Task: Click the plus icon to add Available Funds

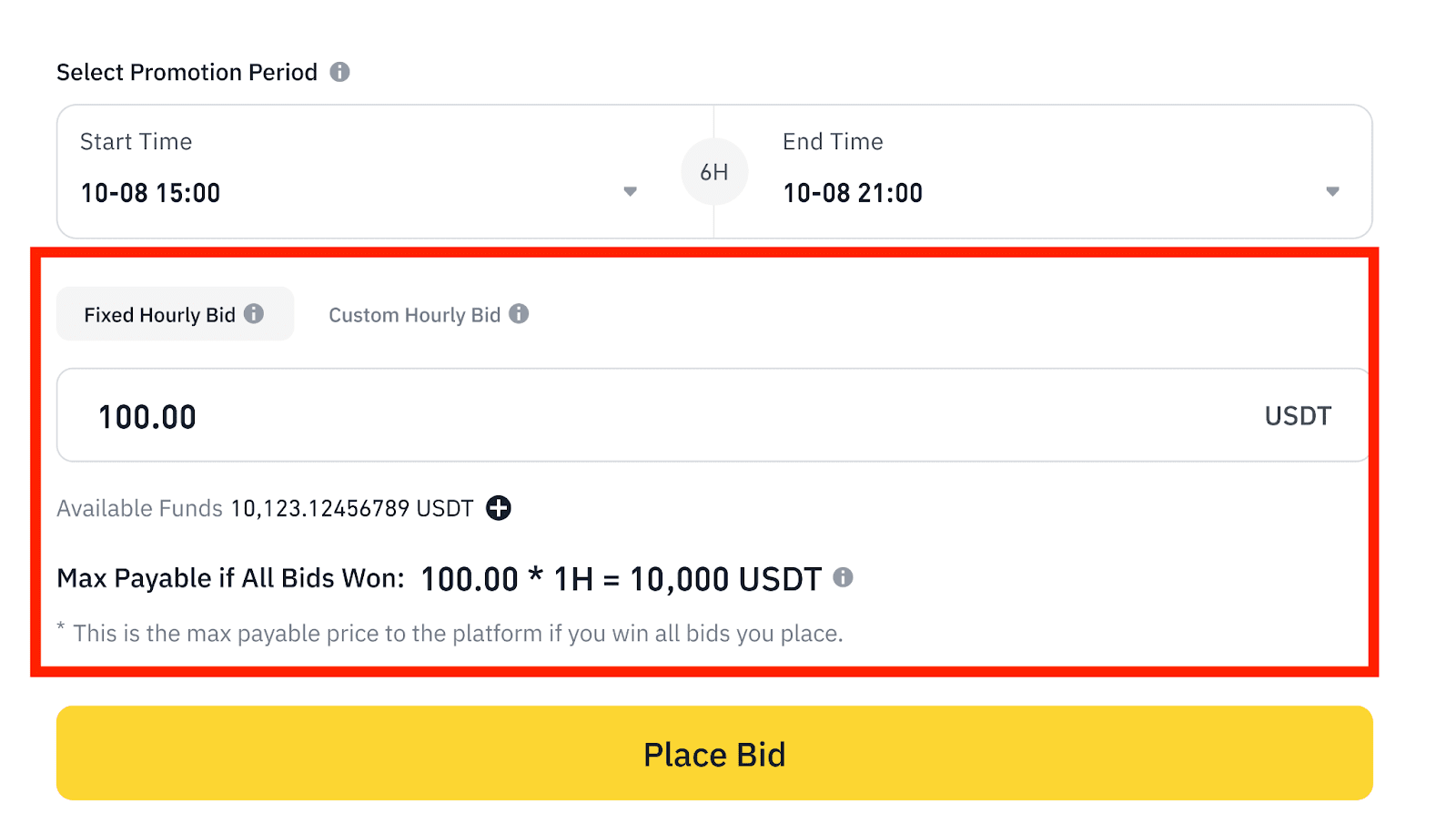Action: click(x=498, y=508)
